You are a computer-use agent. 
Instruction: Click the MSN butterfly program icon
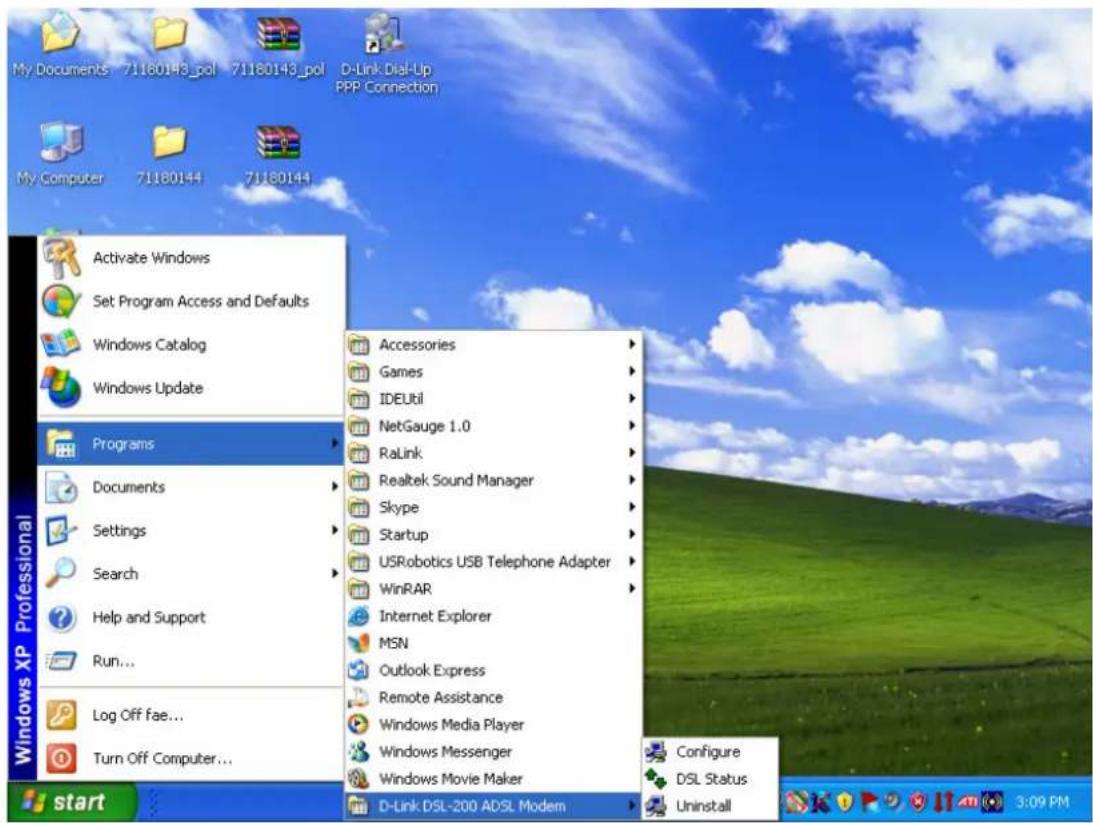pyautogui.click(x=358, y=643)
